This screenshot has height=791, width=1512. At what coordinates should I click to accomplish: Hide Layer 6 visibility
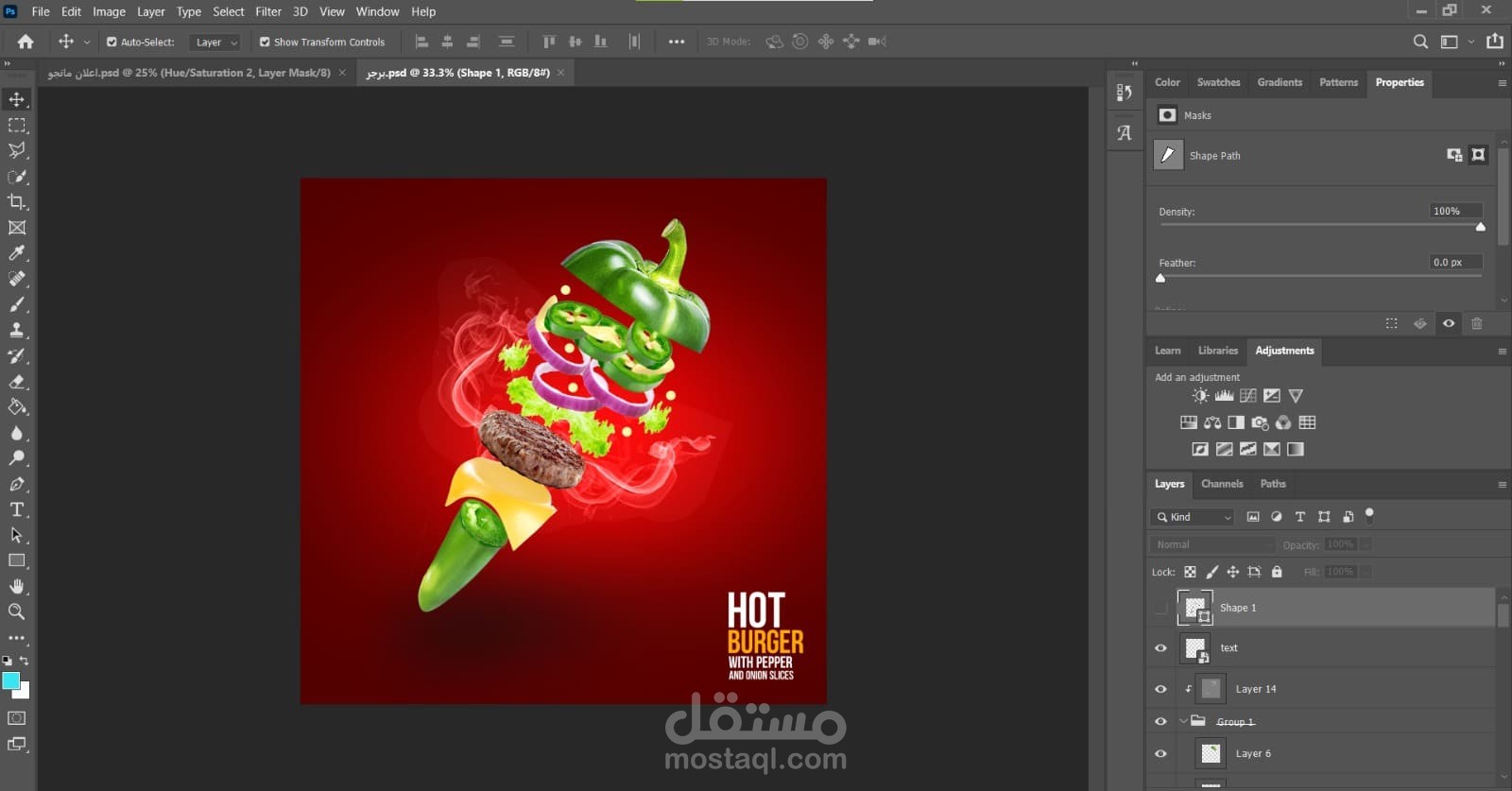(x=1160, y=754)
